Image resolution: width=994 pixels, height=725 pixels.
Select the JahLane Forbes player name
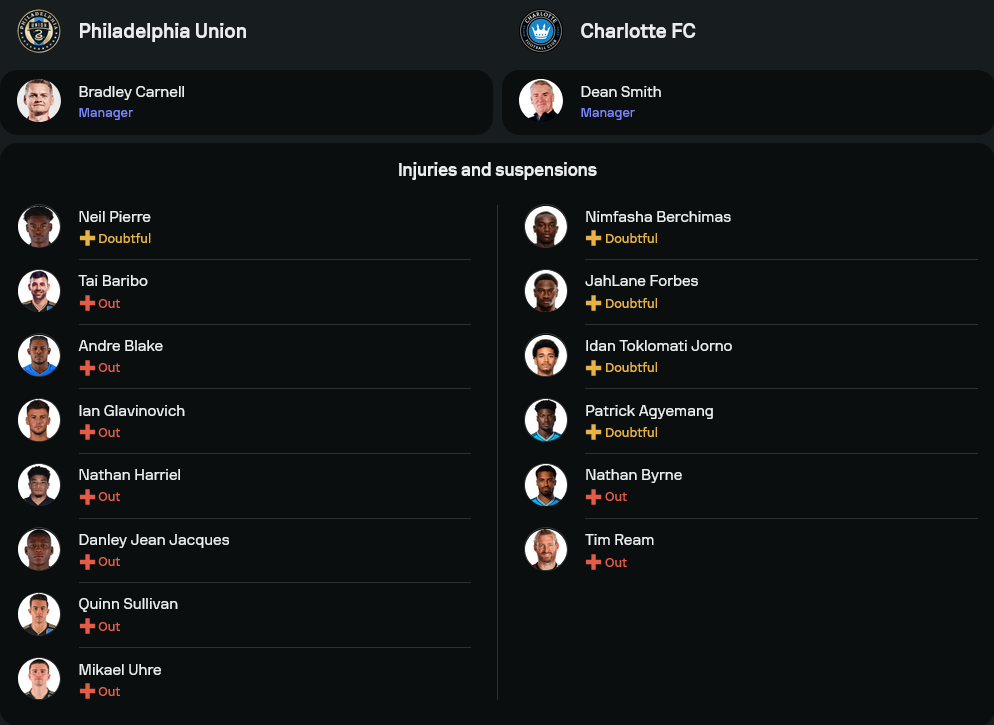click(641, 281)
